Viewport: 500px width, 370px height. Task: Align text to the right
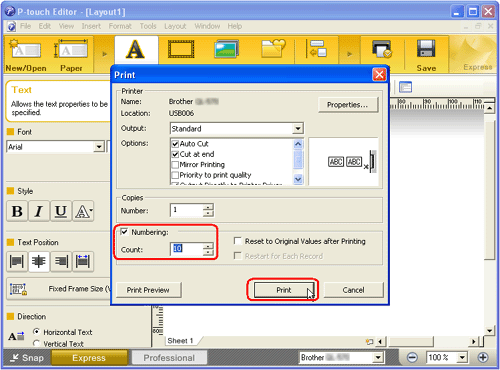click(x=61, y=261)
